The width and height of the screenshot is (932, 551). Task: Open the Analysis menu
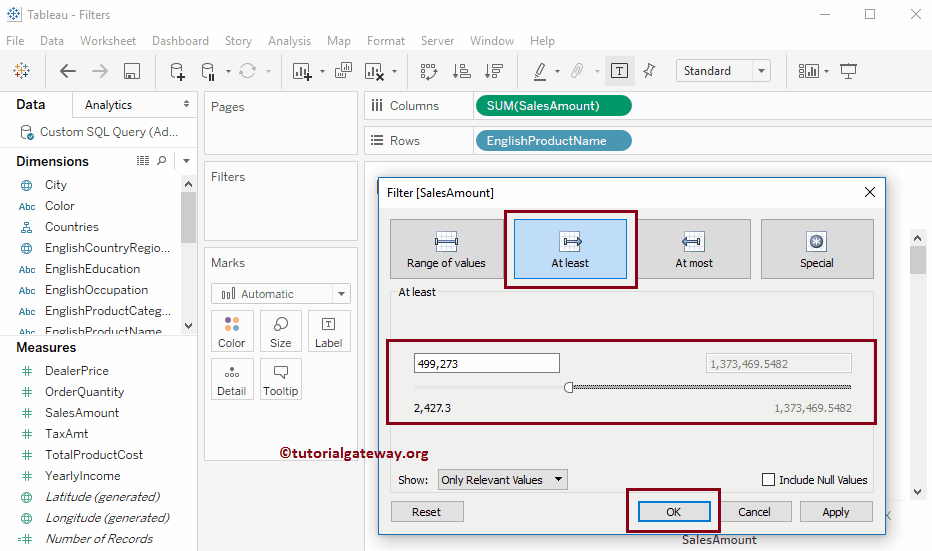[x=289, y=41]
